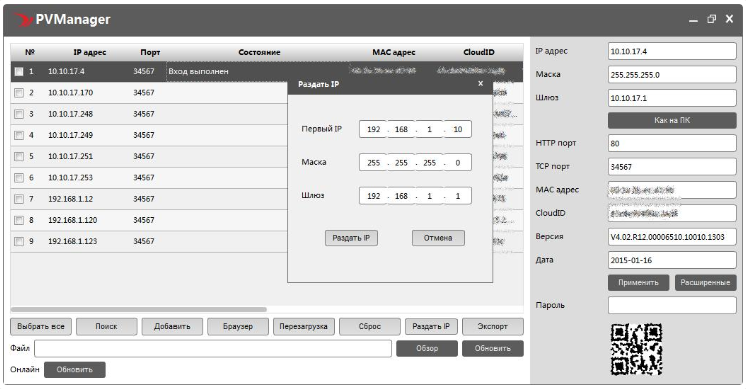Tick checkbox for device 10.10.17.170
746x389 pixels.
[x=19, y=93]
